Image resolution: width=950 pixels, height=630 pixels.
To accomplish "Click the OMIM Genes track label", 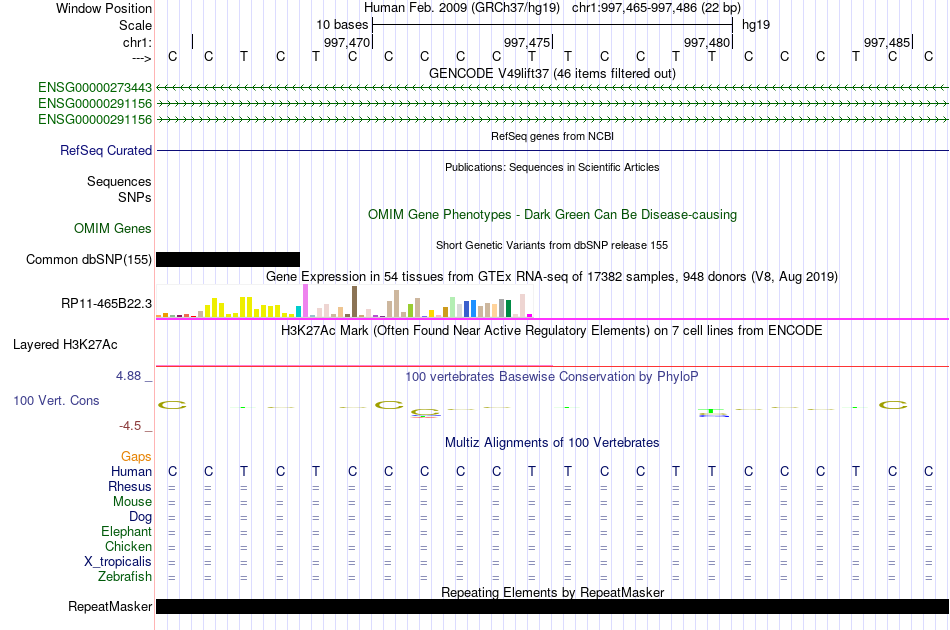I will 113,228.
